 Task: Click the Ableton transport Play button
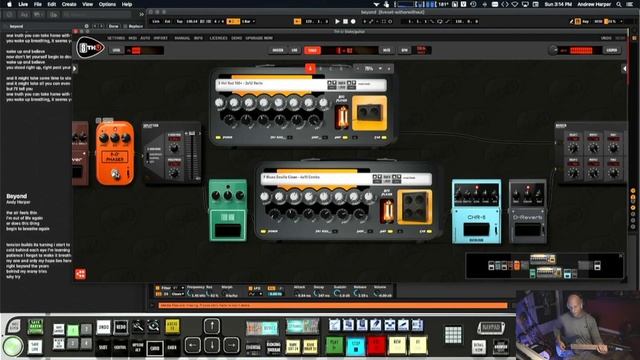click(337, 21)
